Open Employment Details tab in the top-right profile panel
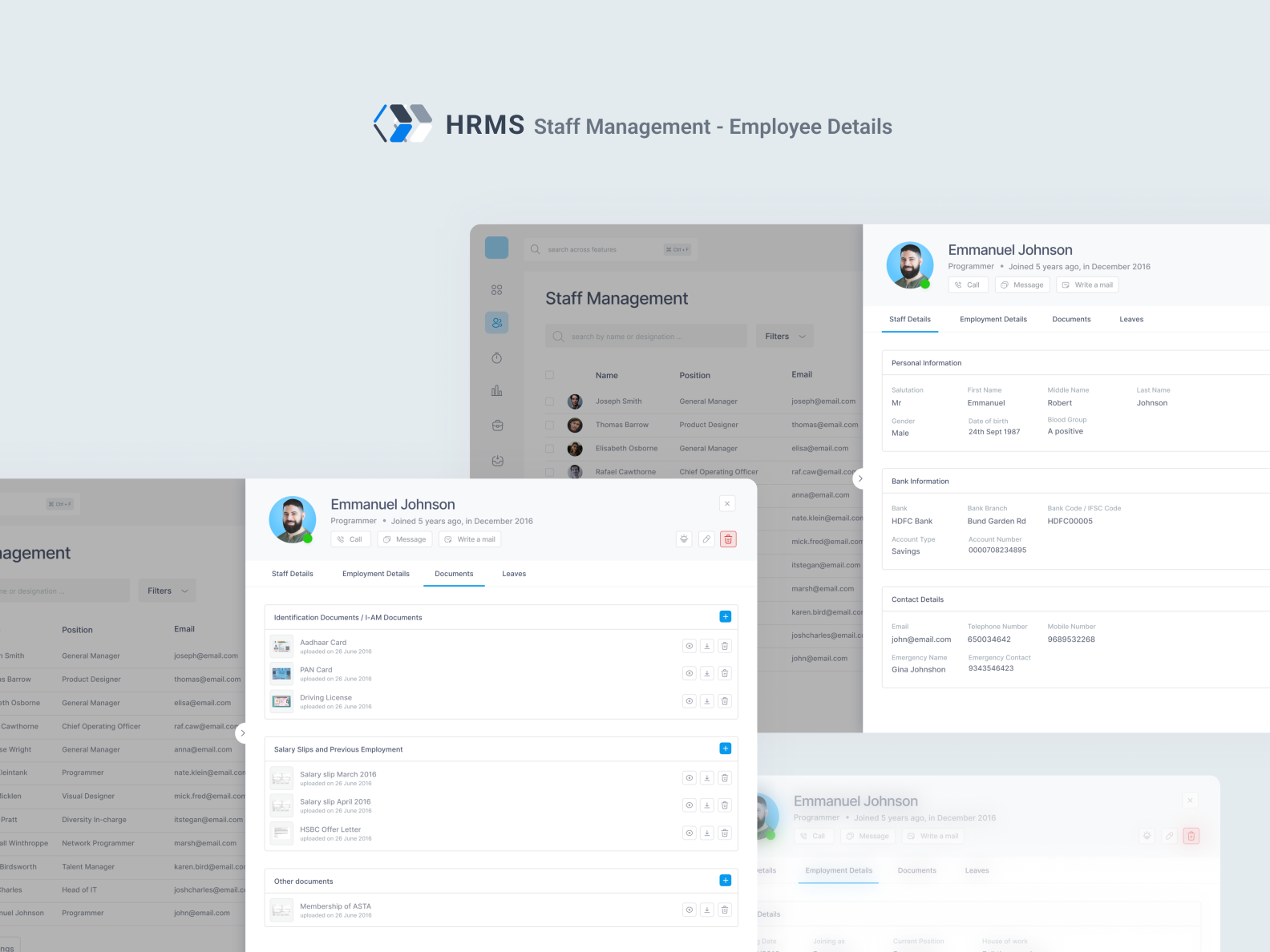 993,319
